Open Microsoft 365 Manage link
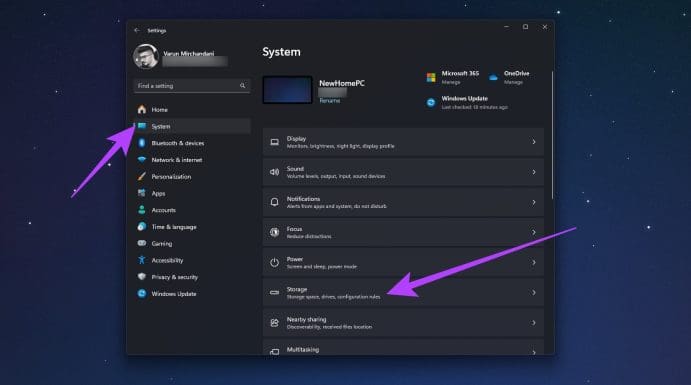The height and width of the screenshot is (385, 691). pyautogui.click(x=451, y=82)
